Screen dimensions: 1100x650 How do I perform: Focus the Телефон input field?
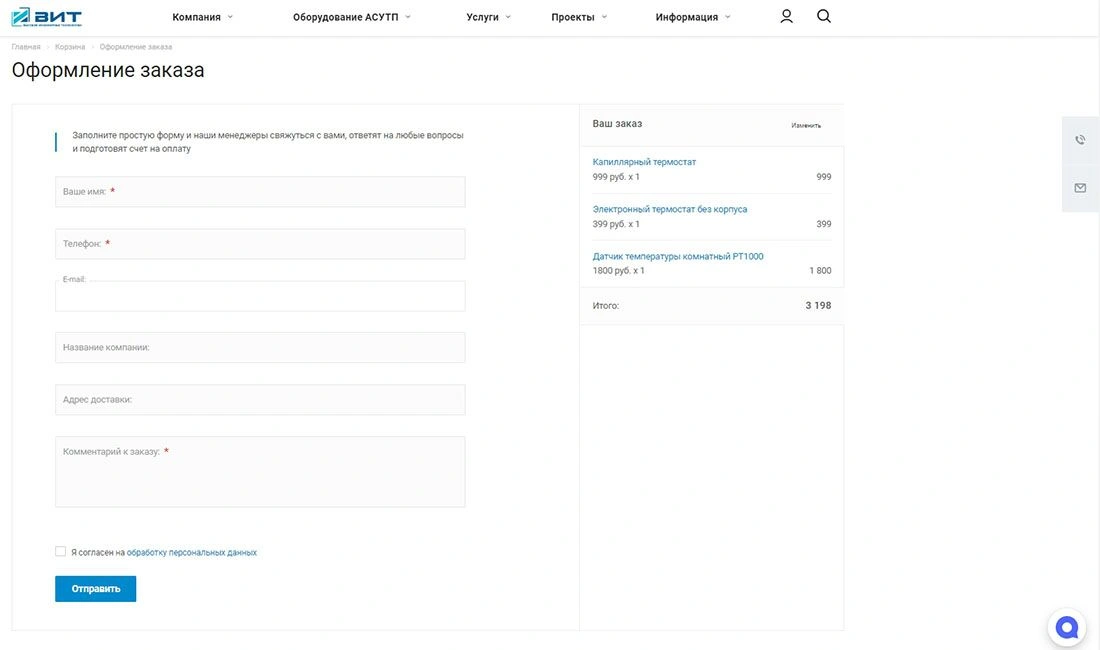pos(260,244)
